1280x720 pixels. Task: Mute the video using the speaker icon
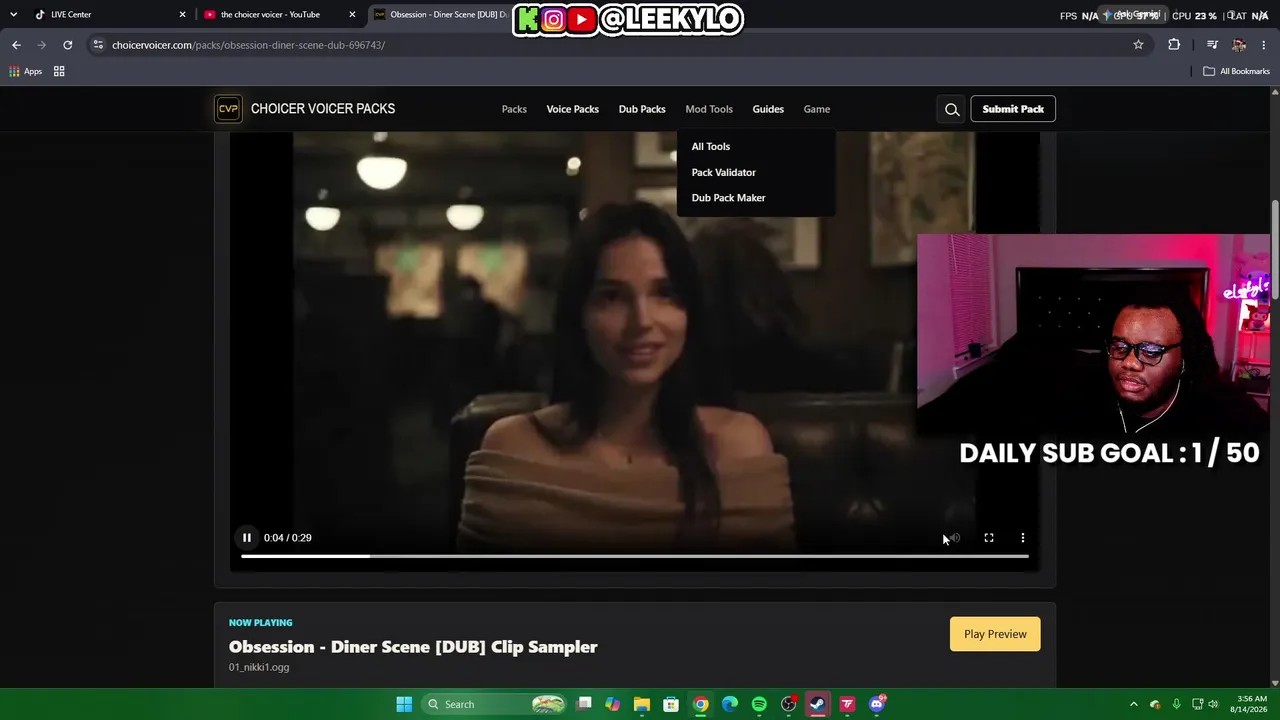(953, 538)
